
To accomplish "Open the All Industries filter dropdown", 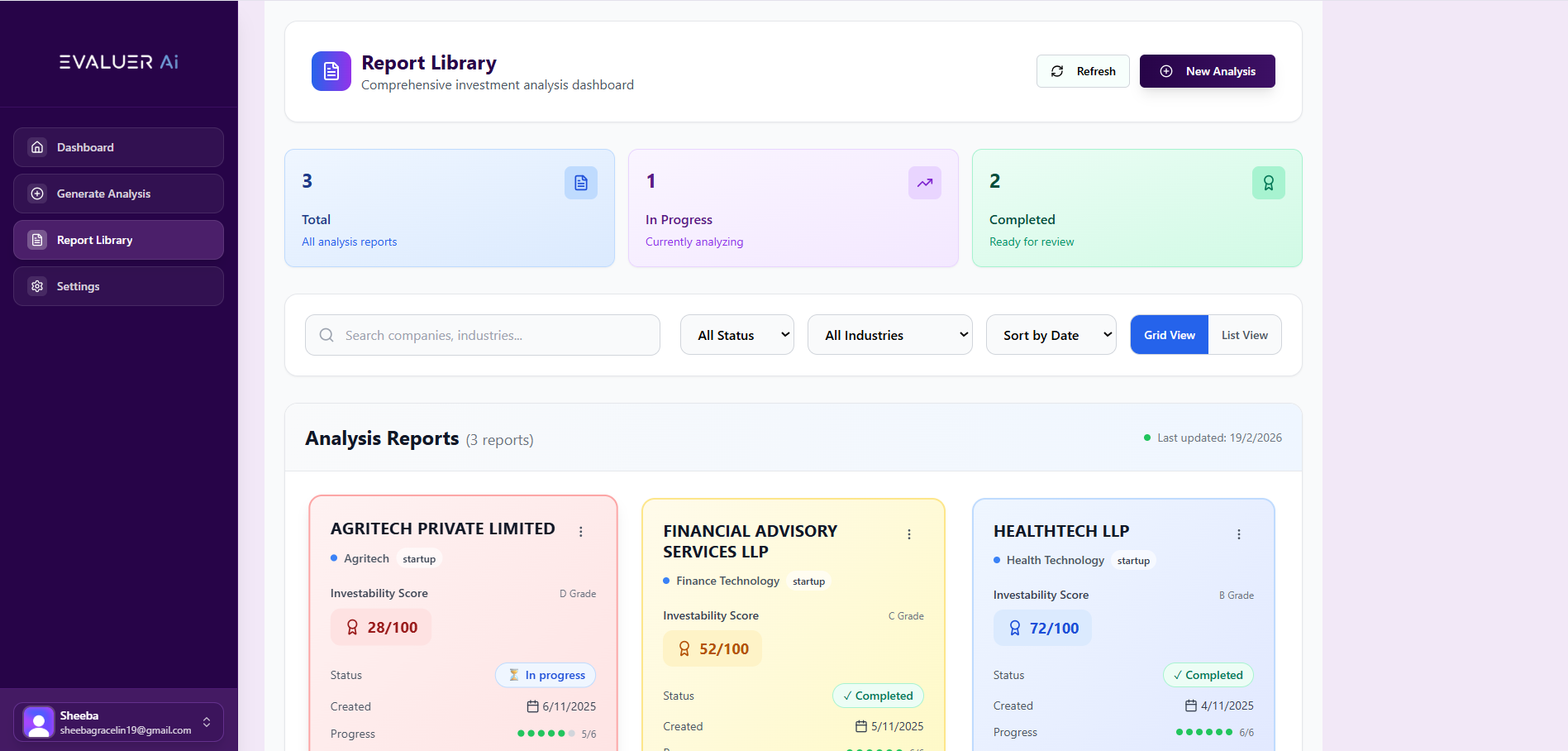I will pyautogui.click(x=889, y=335).
